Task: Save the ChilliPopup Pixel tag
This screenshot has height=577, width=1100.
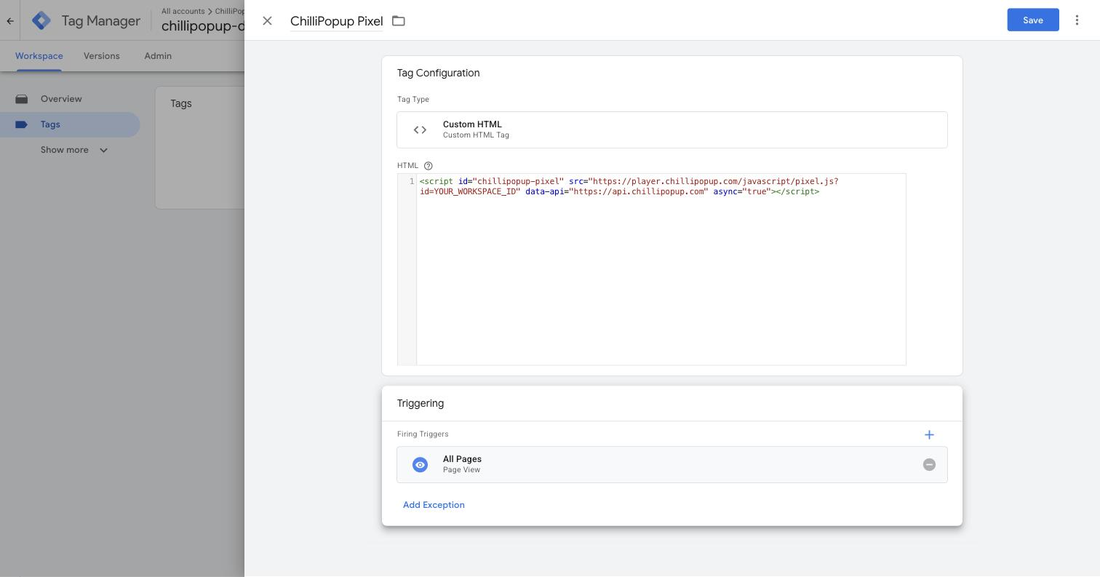Action: coord(1033,20)
